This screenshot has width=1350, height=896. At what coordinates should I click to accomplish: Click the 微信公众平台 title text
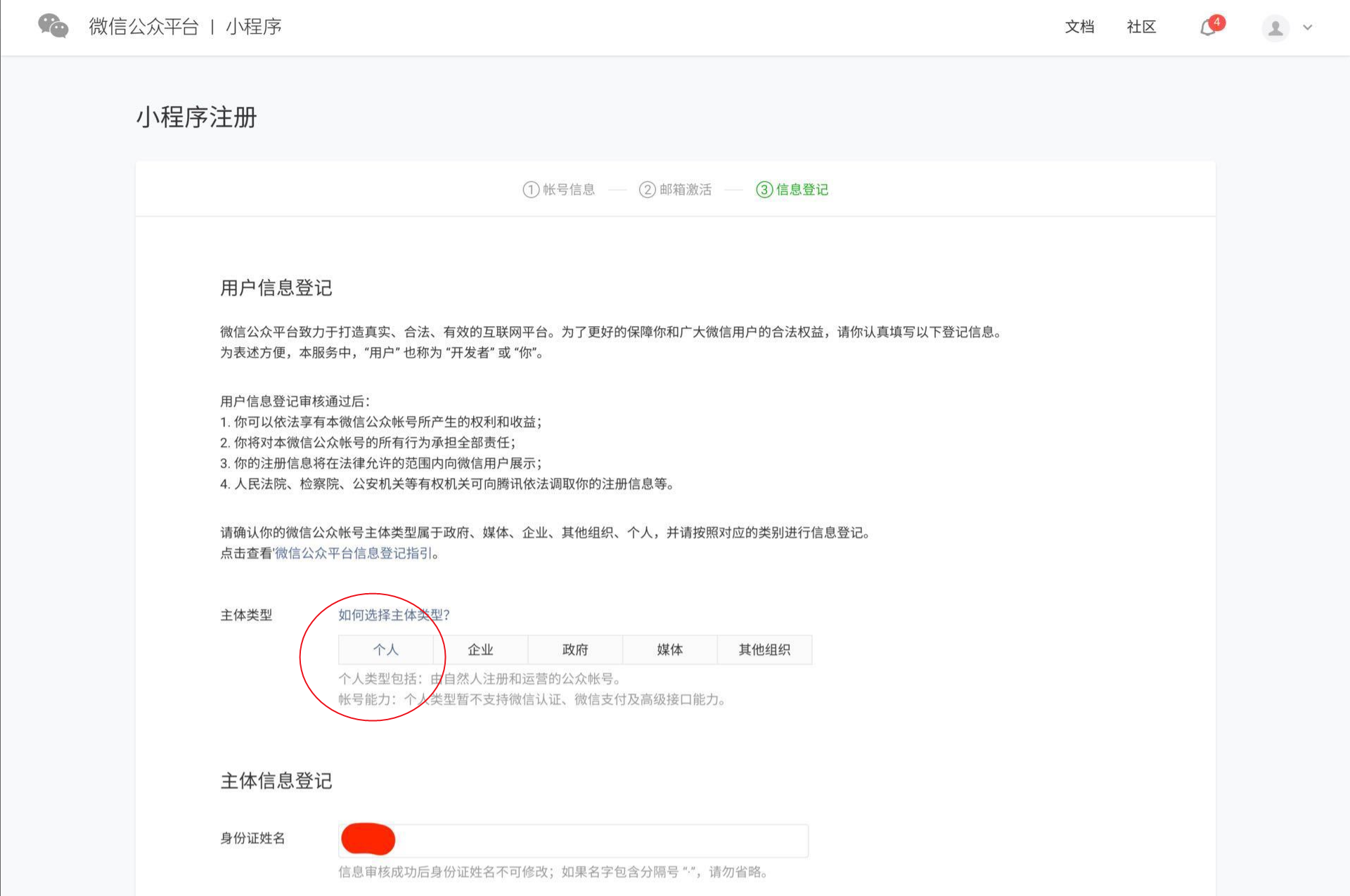(144, 27)
